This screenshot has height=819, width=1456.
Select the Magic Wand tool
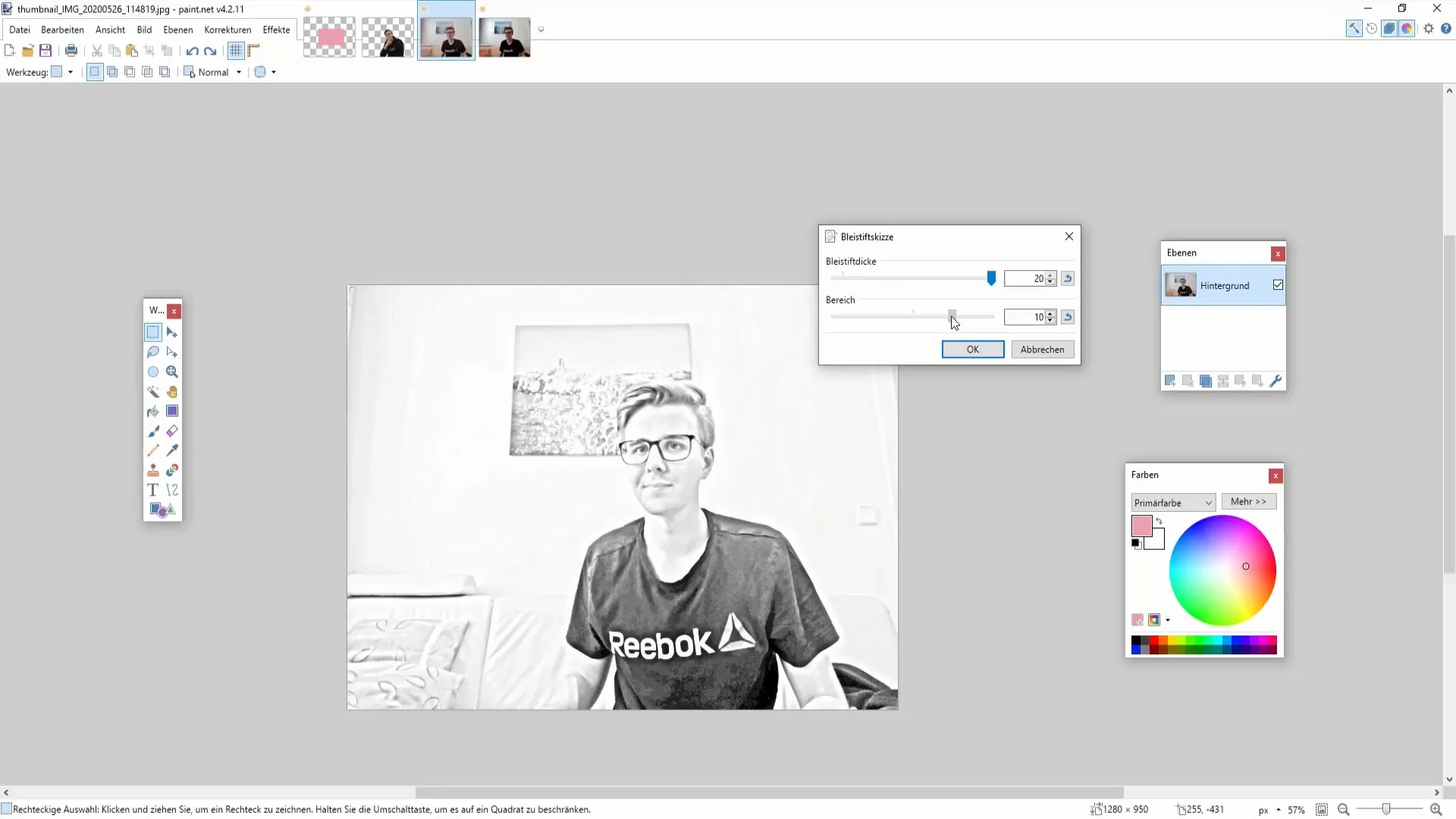click(153, 391)
